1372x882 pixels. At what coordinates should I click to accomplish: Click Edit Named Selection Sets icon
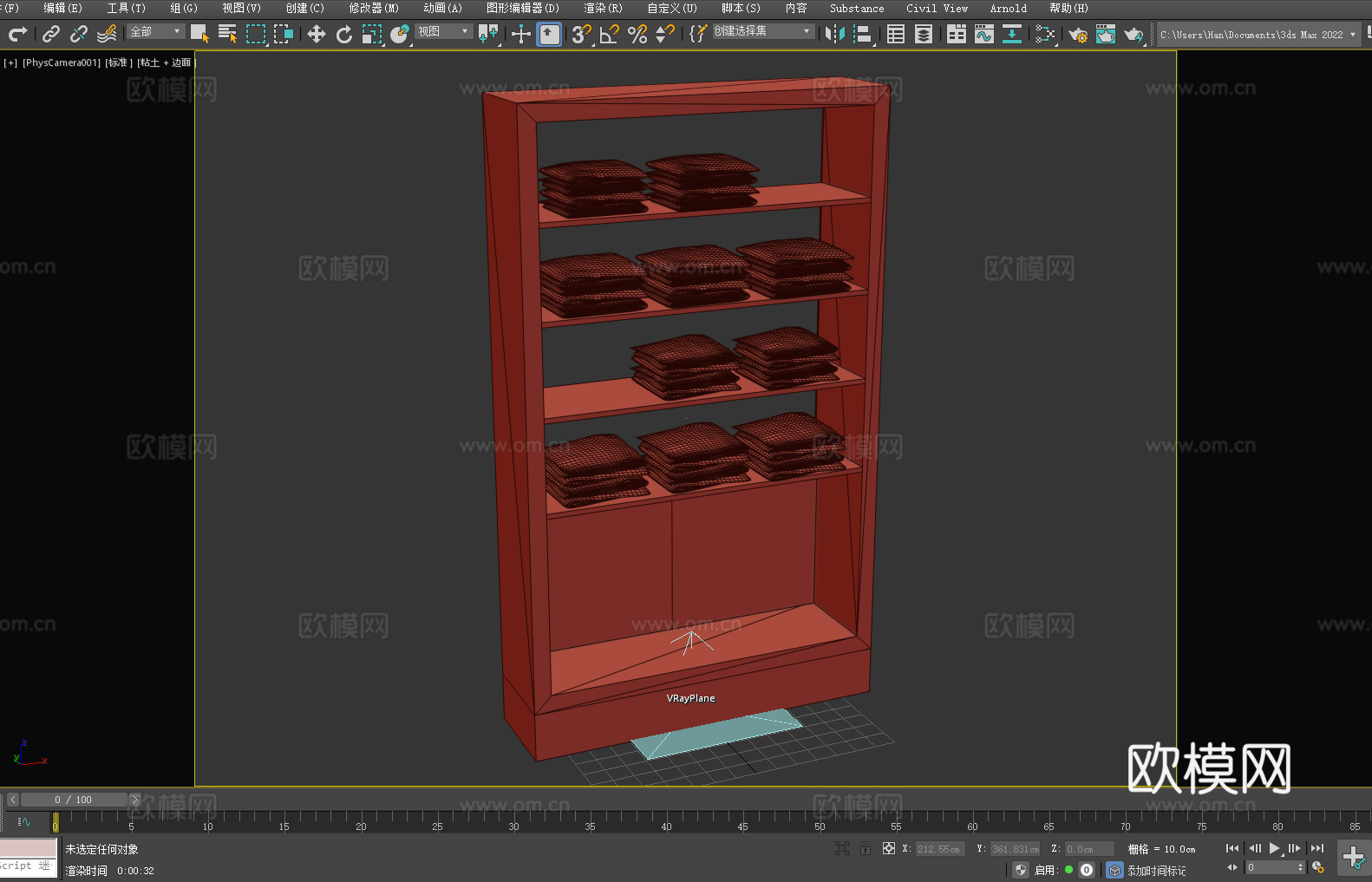[698, 34]
